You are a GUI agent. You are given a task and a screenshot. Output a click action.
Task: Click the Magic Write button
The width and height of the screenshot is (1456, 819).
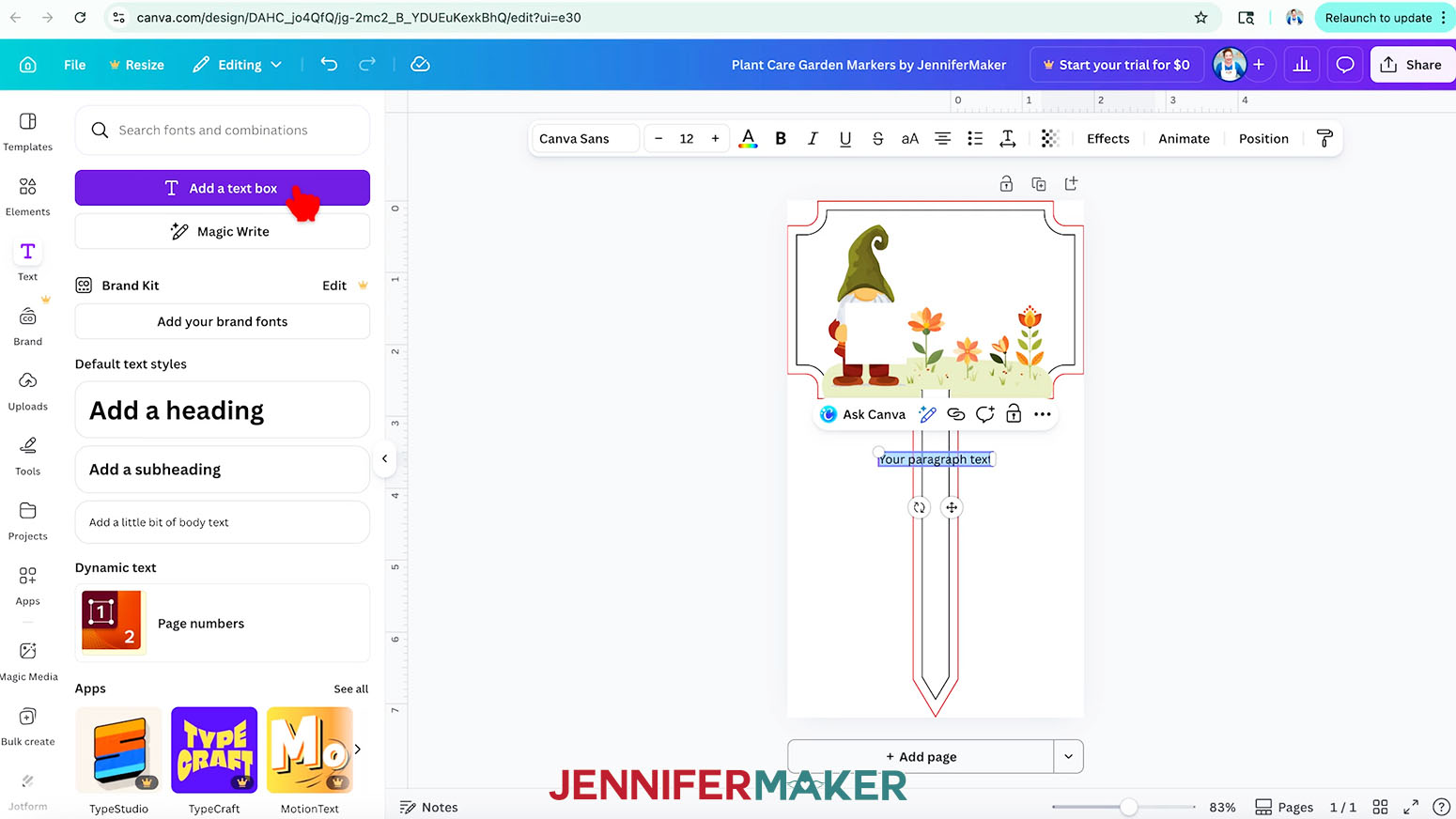223,231
